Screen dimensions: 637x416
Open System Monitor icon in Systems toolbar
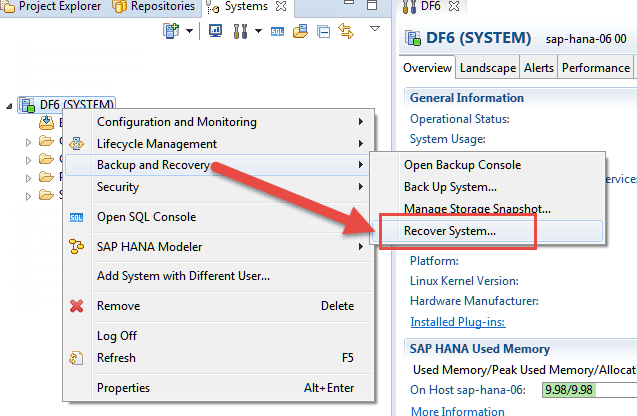click(215, 31)
